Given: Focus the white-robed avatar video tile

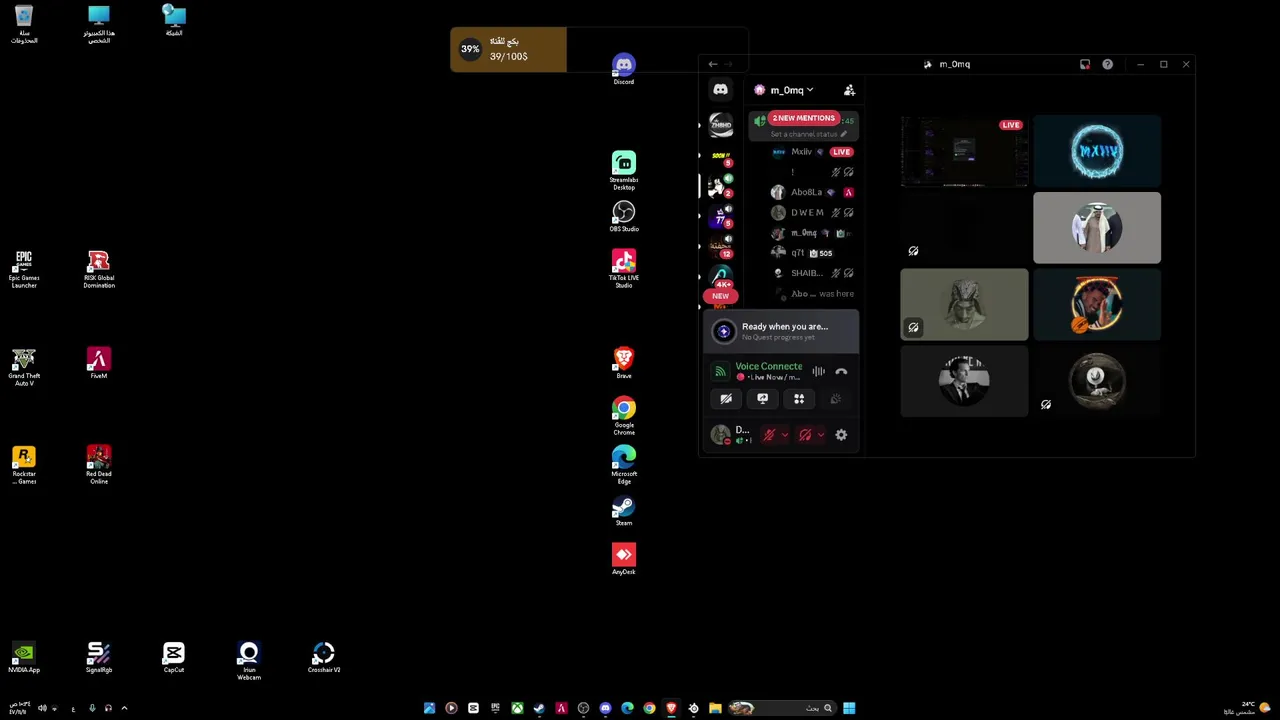Looking at the screenshot, I should tap(1097, 228).
